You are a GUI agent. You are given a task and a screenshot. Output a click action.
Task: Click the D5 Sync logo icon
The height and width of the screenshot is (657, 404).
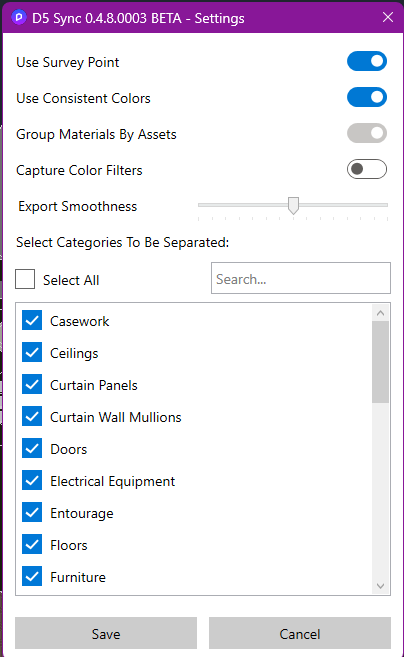[x=19, y=18]
